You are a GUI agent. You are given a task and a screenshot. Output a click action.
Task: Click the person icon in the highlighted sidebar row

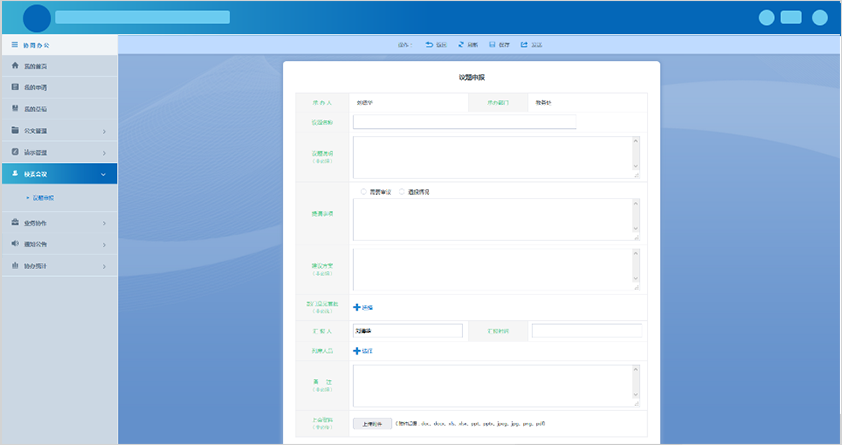click(15, 173)
